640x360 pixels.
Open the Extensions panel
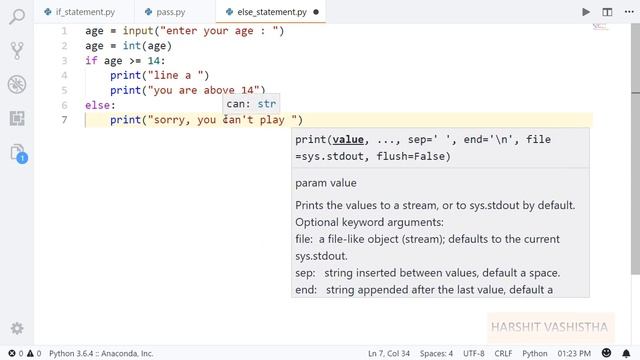17,118
